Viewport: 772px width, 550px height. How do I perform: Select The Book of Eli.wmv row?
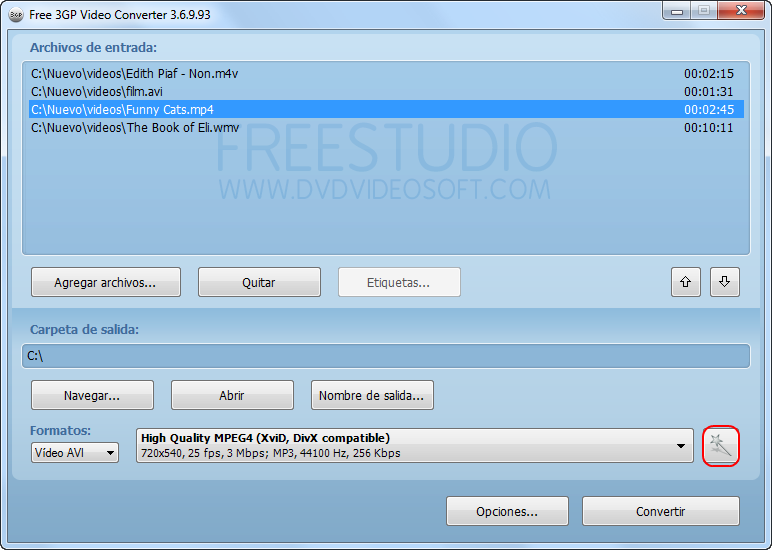coord(386,128)
